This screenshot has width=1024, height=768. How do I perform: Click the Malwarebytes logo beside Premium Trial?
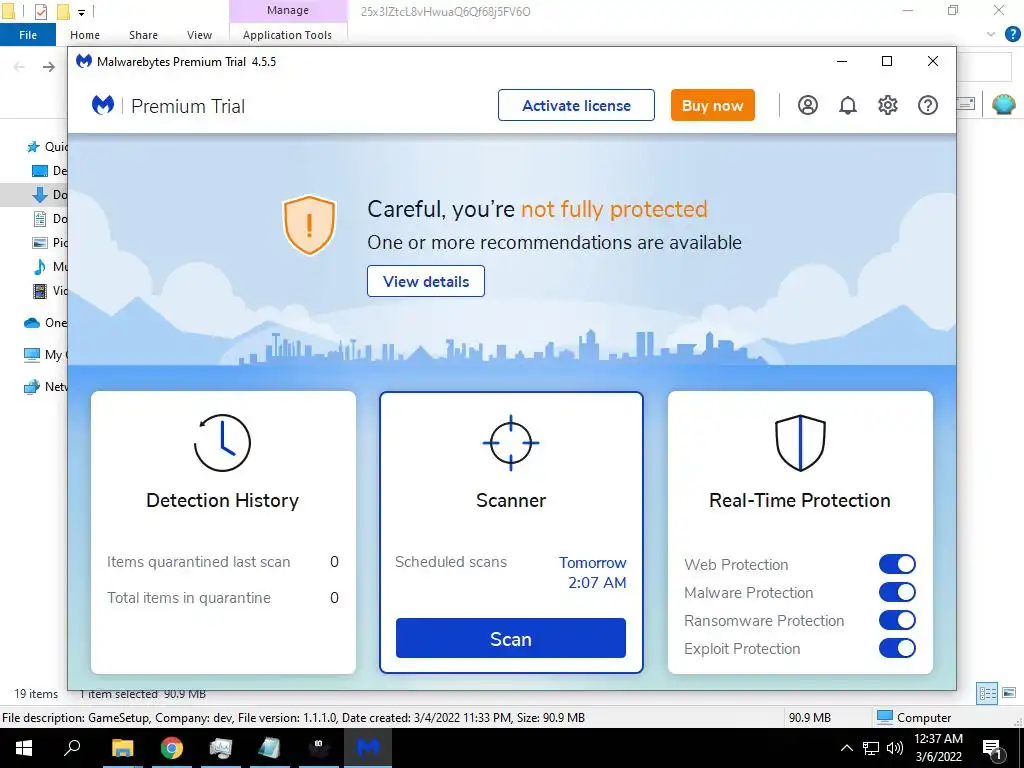coord(103,105)
